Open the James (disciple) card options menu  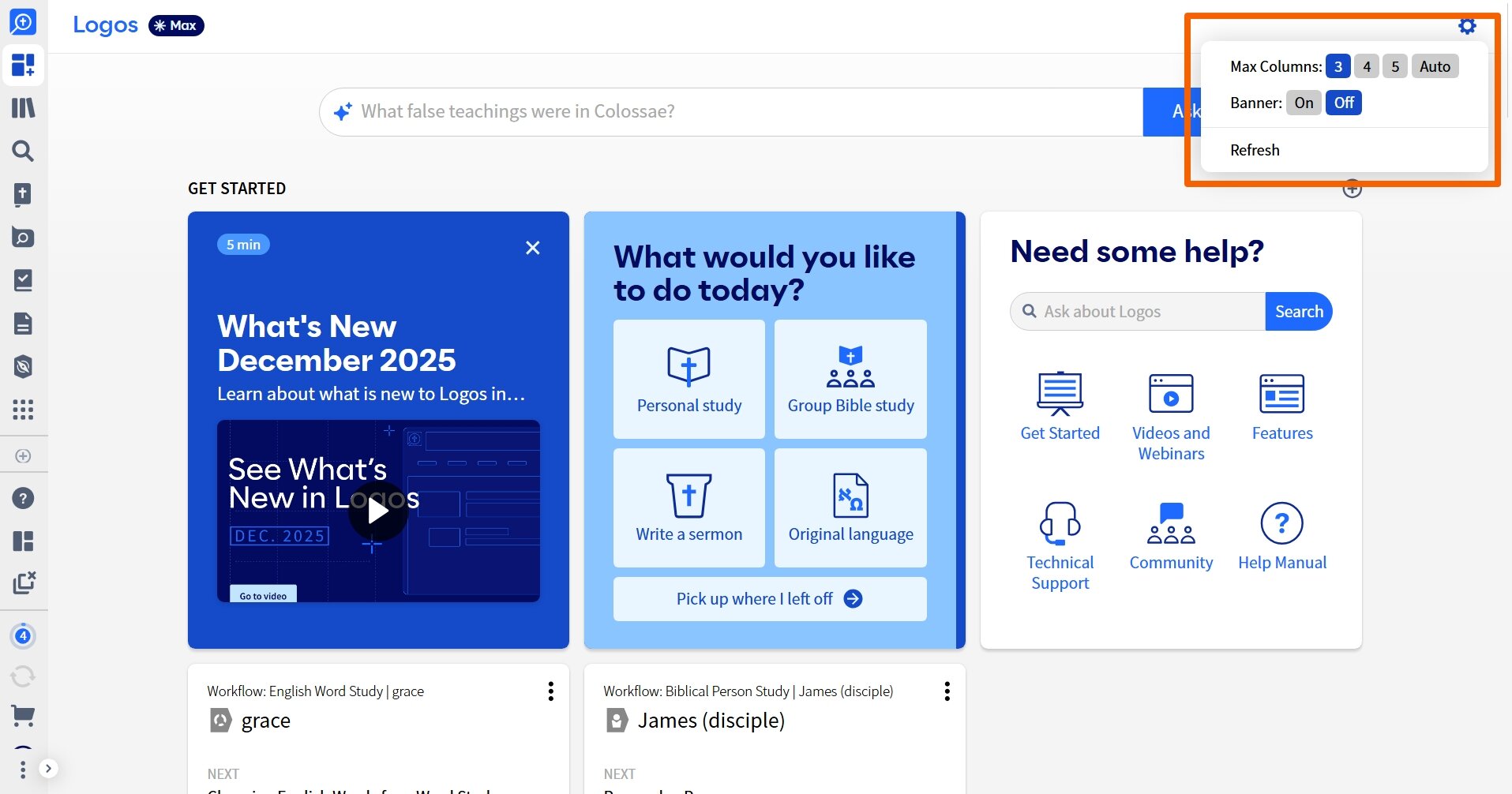click(x=947, y=691)
